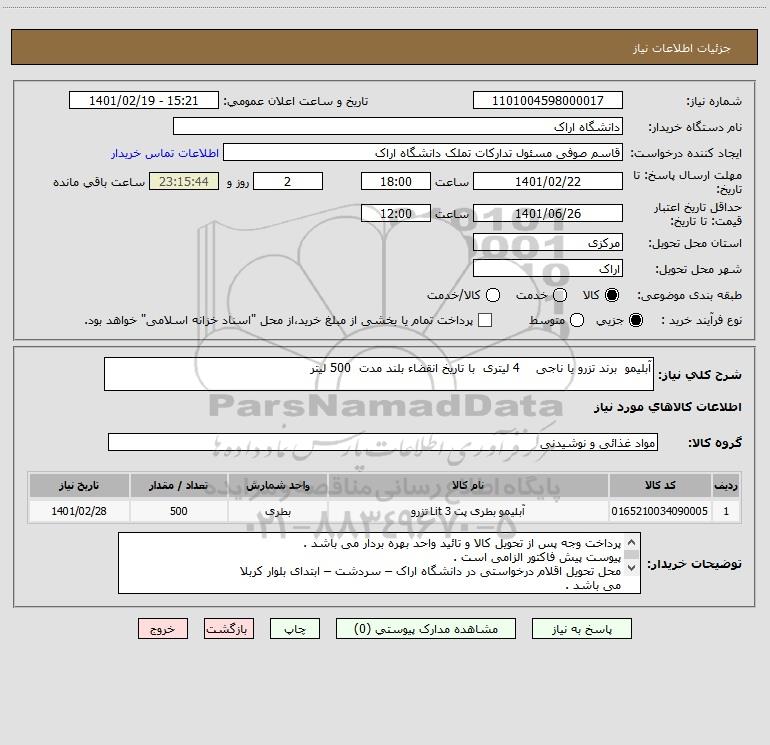
Task: Click the واحد شمارش column header
Action: tap(277, 485)
